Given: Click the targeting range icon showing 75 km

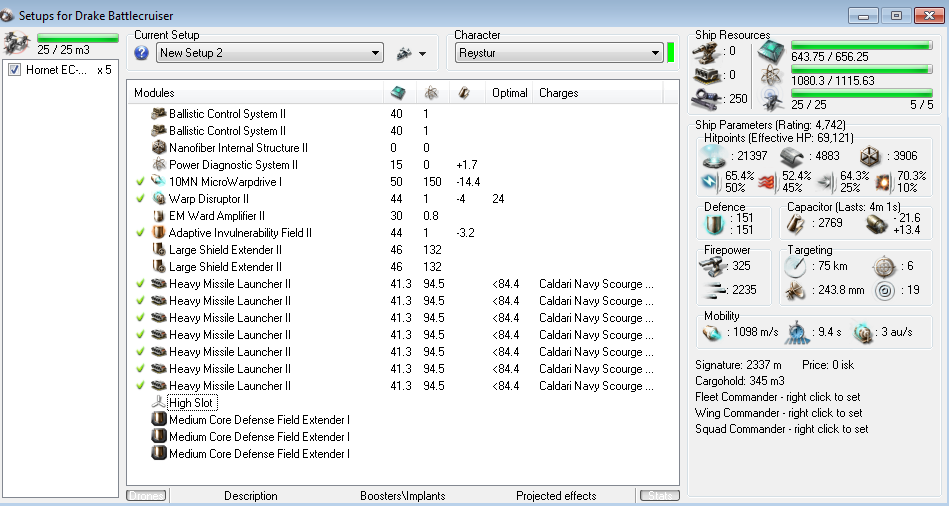Looking at the screenshot, I should [795, 266].
